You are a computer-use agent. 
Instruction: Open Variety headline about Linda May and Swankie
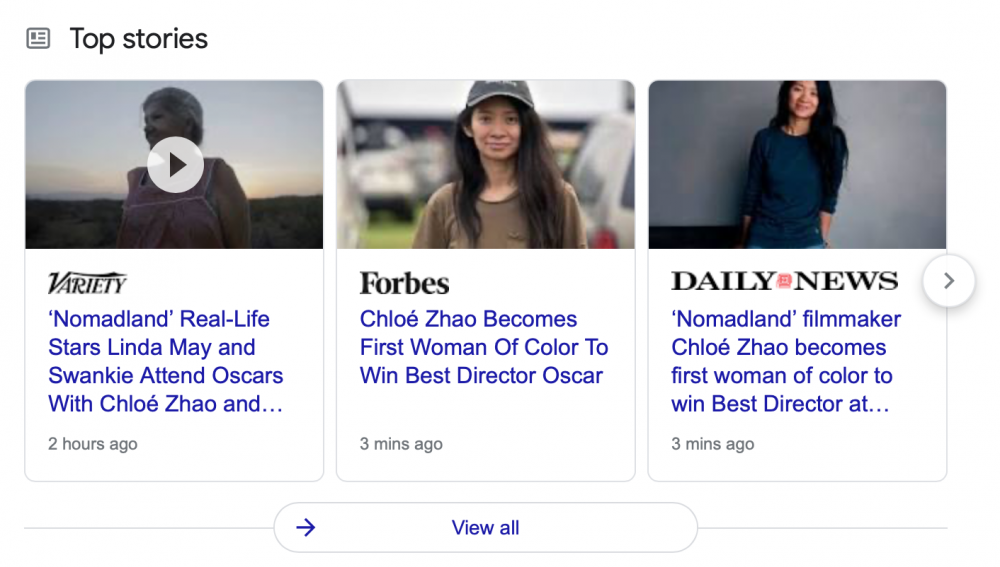click(x=166, y=361)
